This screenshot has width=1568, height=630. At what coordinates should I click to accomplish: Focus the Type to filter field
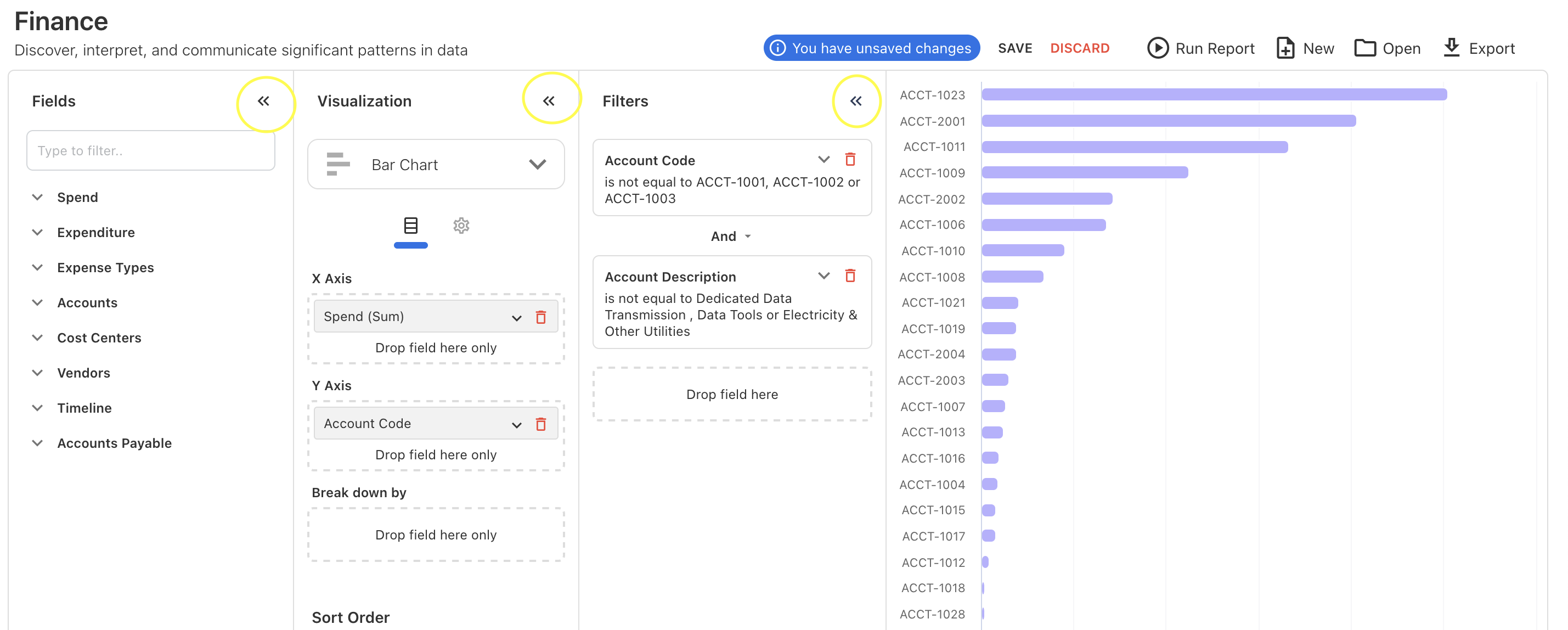(x=150, y=150)
